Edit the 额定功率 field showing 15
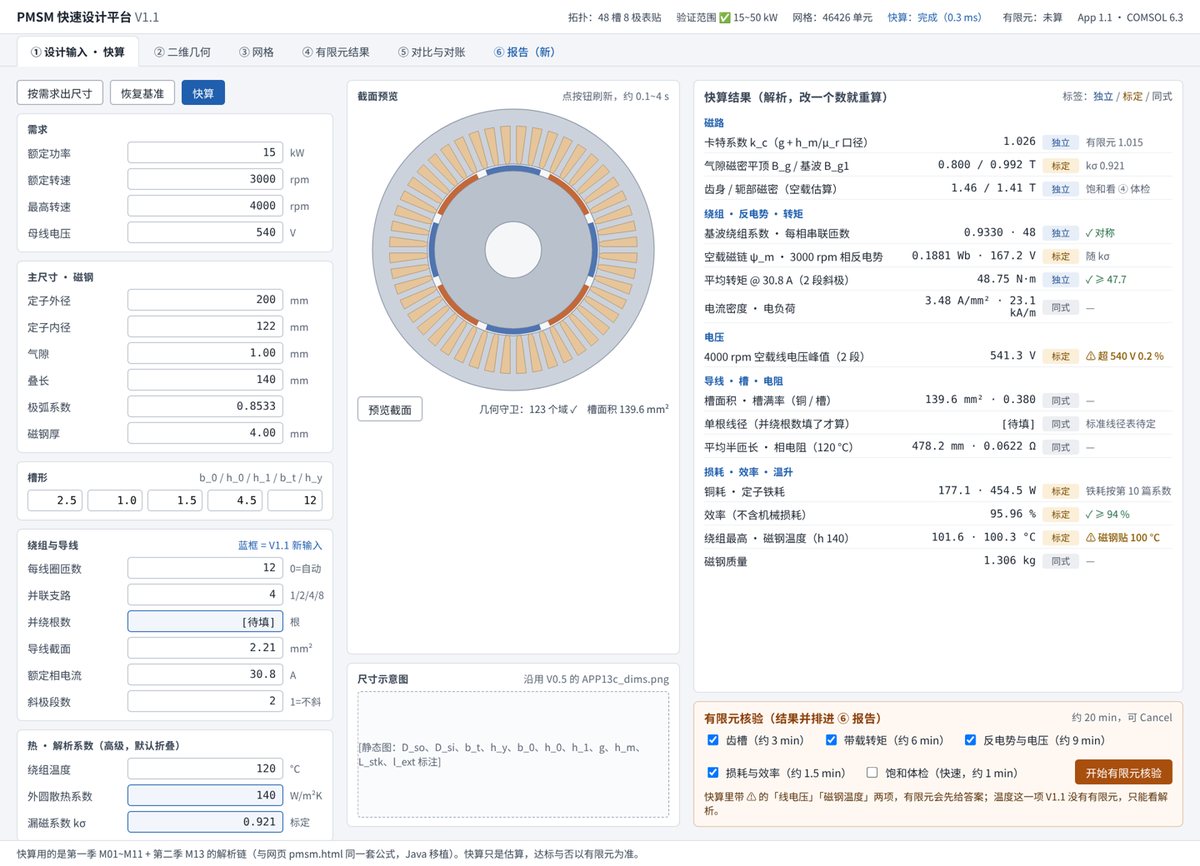This screenshot has height=866, width=1200. pyautogui.click(x=206, y=153)
